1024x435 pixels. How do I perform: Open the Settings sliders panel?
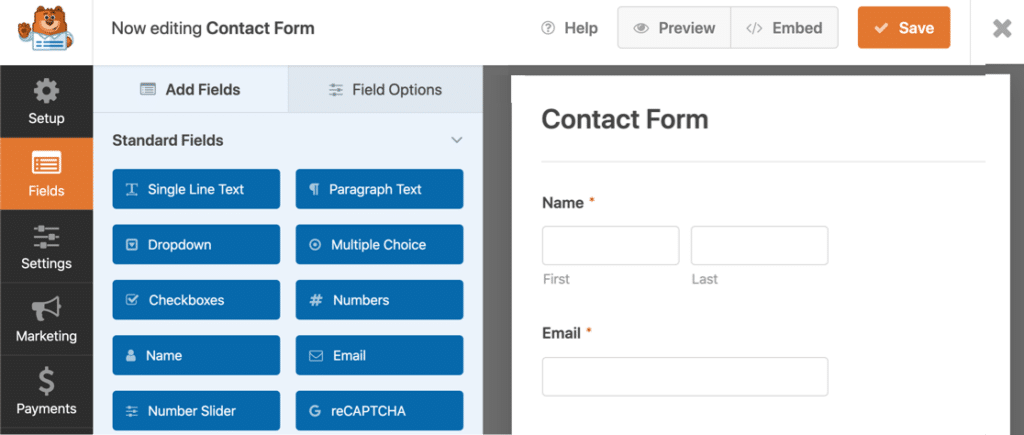[46, 247]
